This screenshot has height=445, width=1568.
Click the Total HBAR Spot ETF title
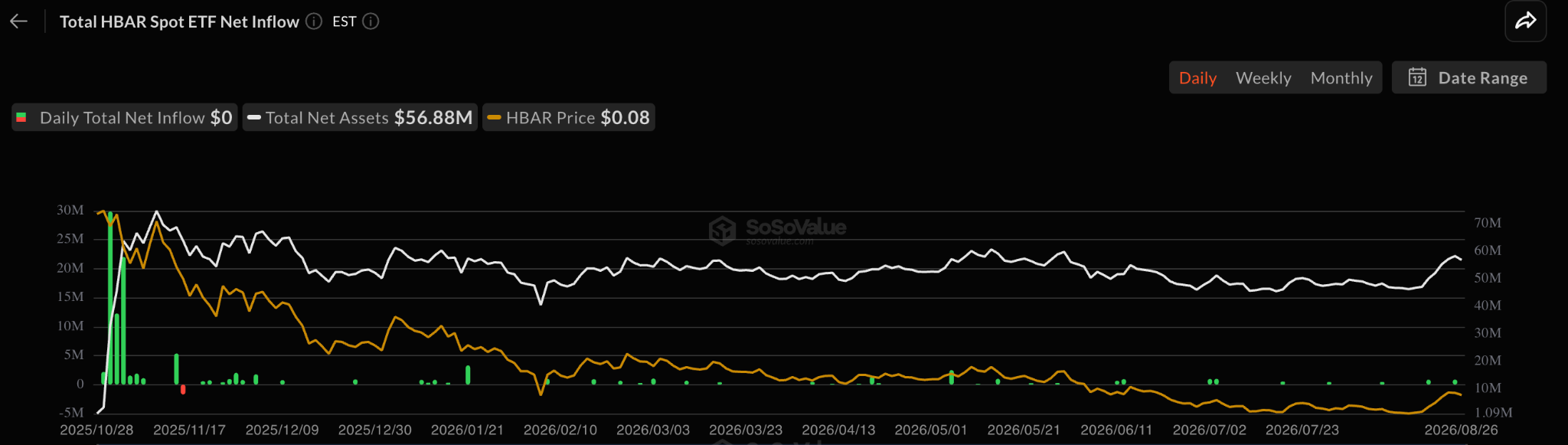tap(179, 21)
